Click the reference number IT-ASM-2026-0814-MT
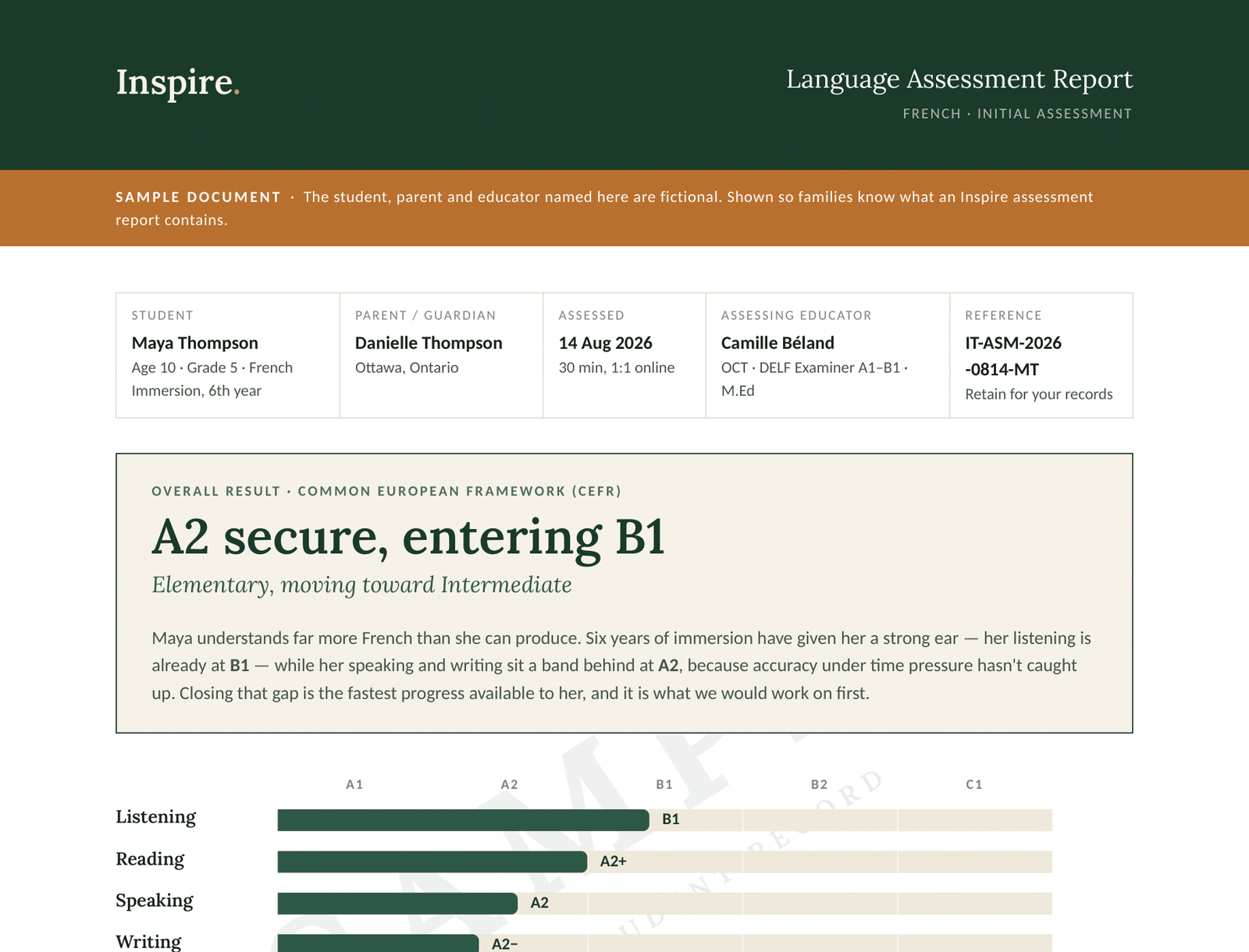 (1013, 356)
